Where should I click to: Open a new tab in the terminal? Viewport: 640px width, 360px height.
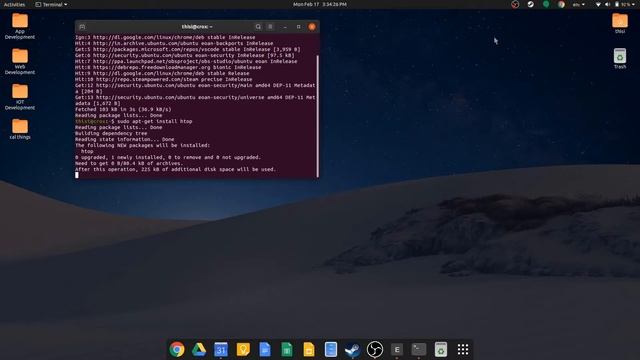(x=82, y=27)
